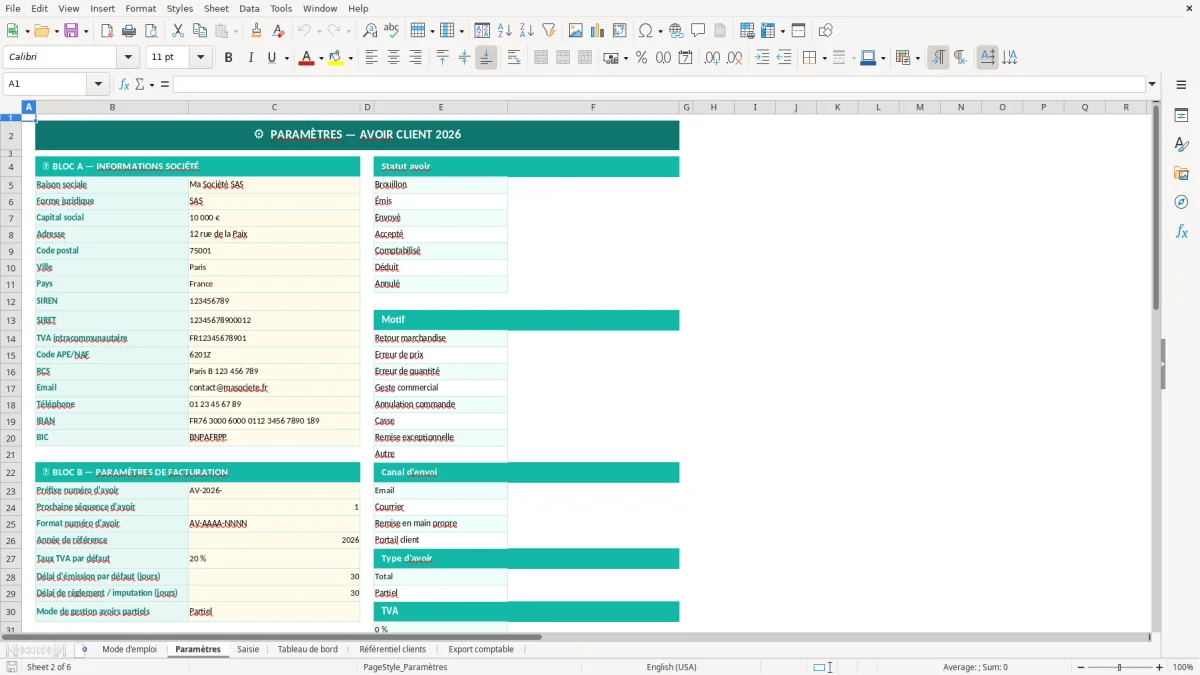Image resolution: width=1200 pixels, height=675 pixels.
Task: Toggle Align Left button
Action: pos(372,58)
